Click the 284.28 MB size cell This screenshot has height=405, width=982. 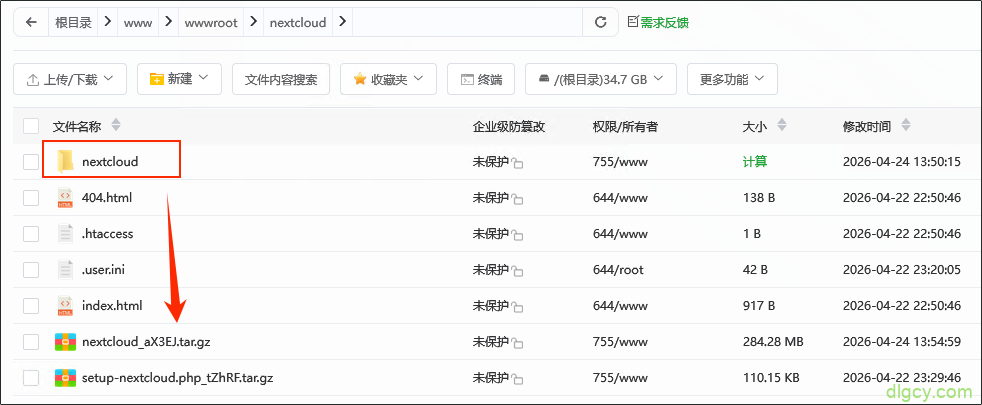pos(773,342)
